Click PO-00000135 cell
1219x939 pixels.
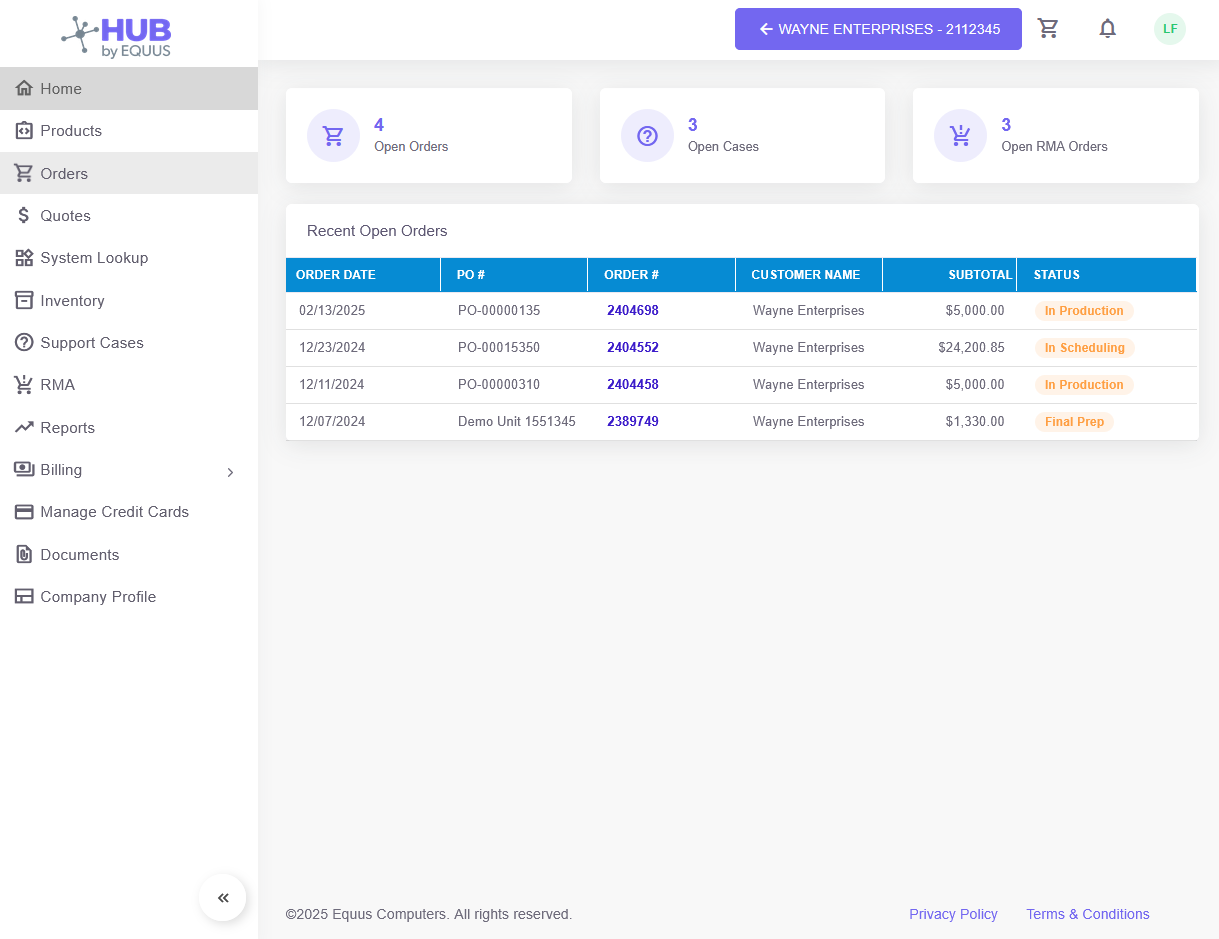click(499, 311)
